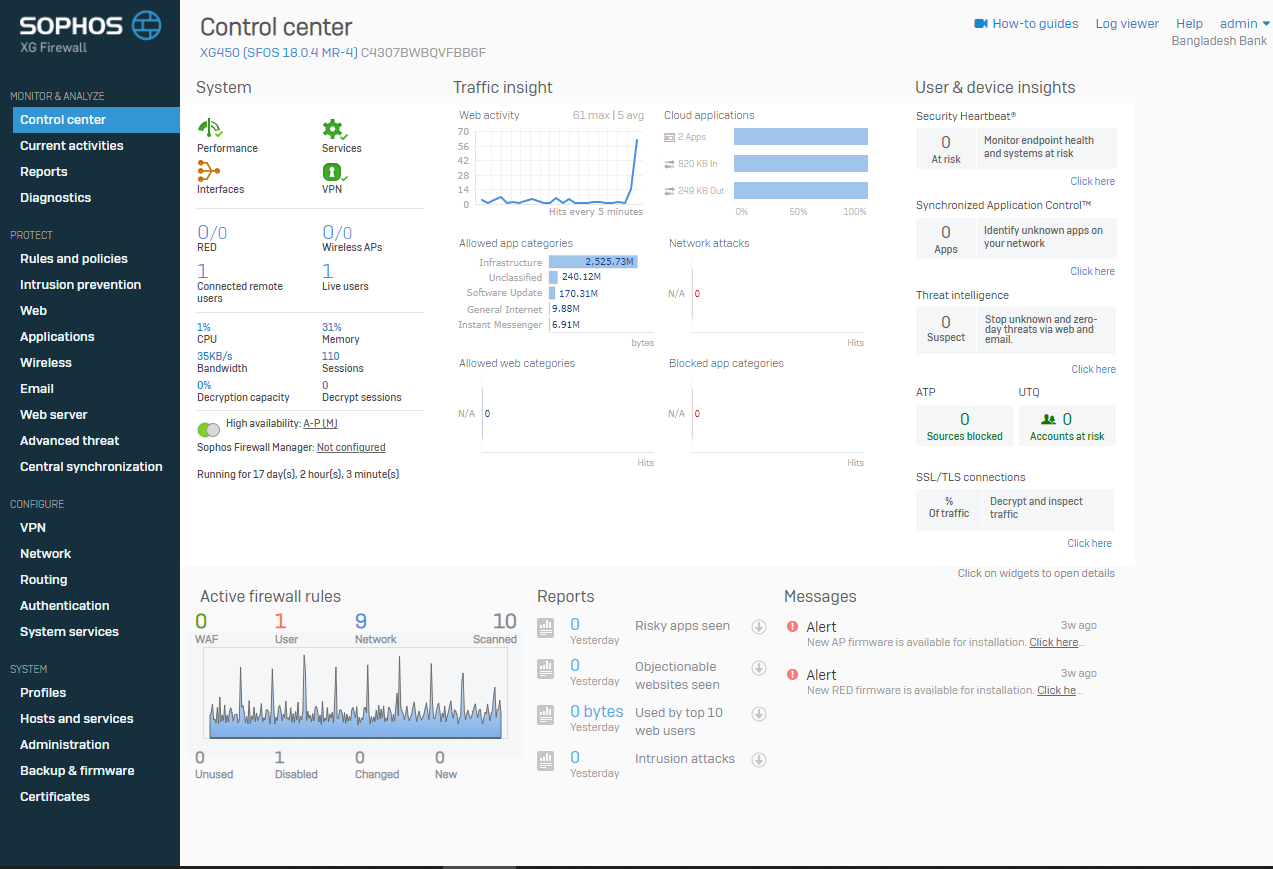Download the Intrusion attacks report
This screenshot has height=869, width=1273.
click(x=759, y=760)
